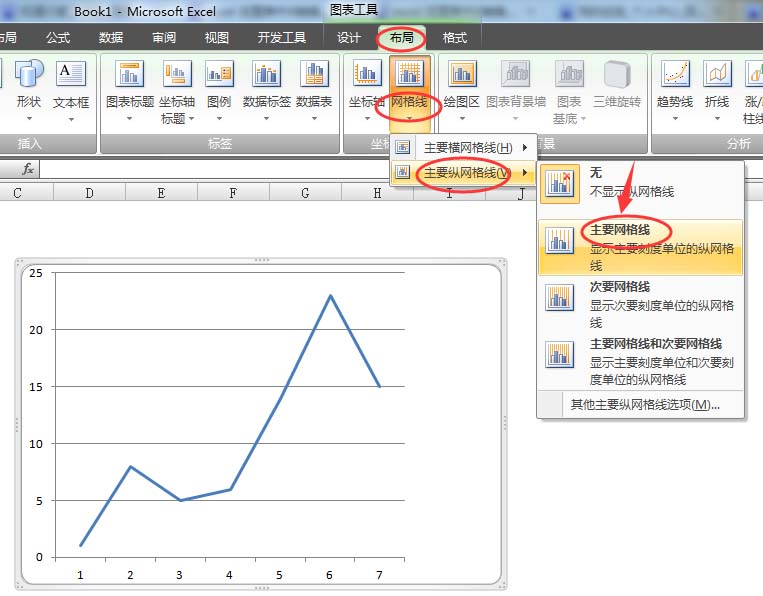Open the 网格线 gridlines dropdown
The height and width of the screenshot is (596, 763).
point(410,91)
